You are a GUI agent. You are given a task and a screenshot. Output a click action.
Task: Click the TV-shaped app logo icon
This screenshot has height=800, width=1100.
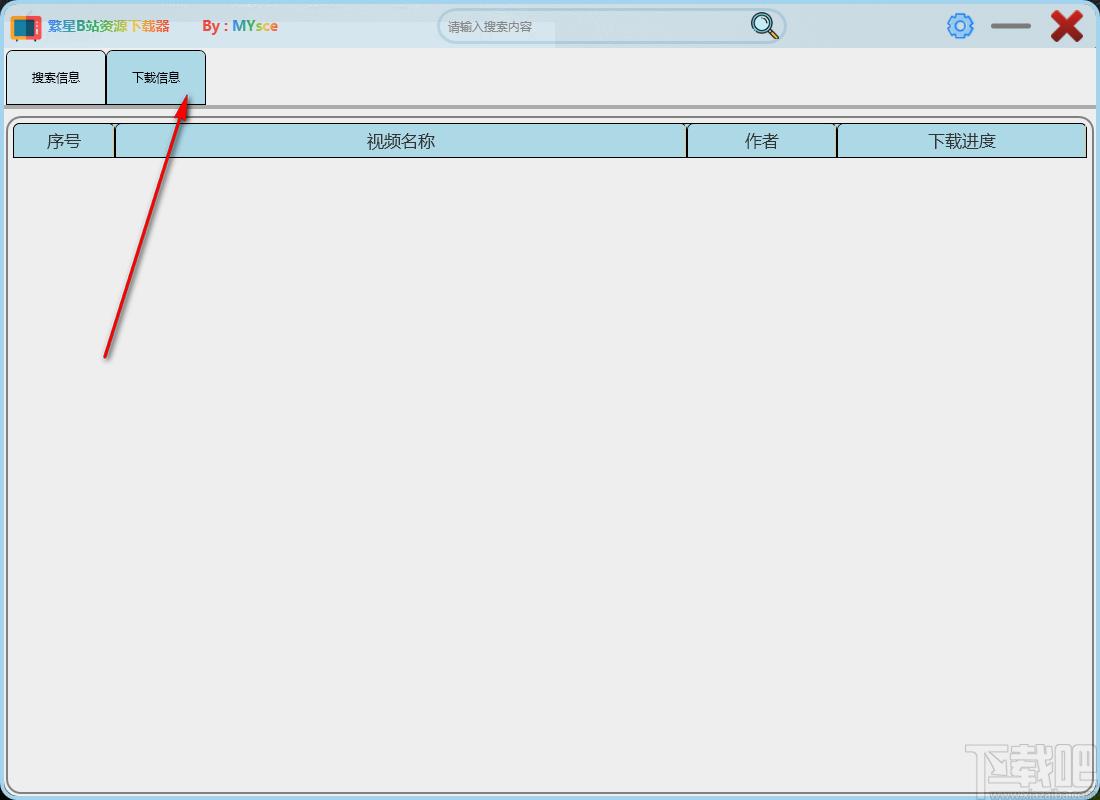26,27
